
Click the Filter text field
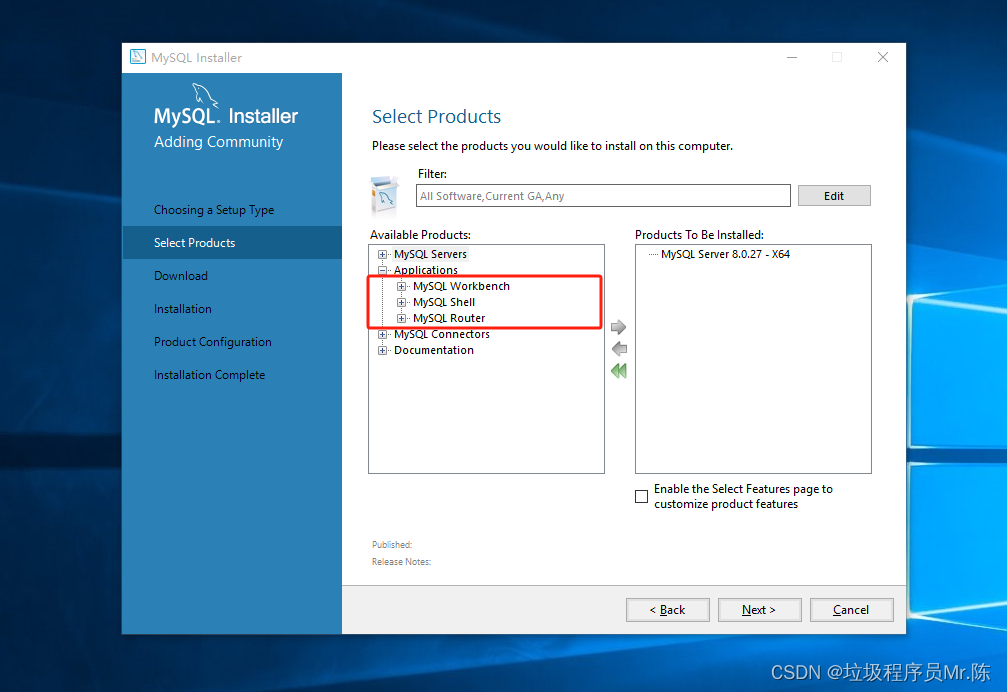[x=603, y=196]
